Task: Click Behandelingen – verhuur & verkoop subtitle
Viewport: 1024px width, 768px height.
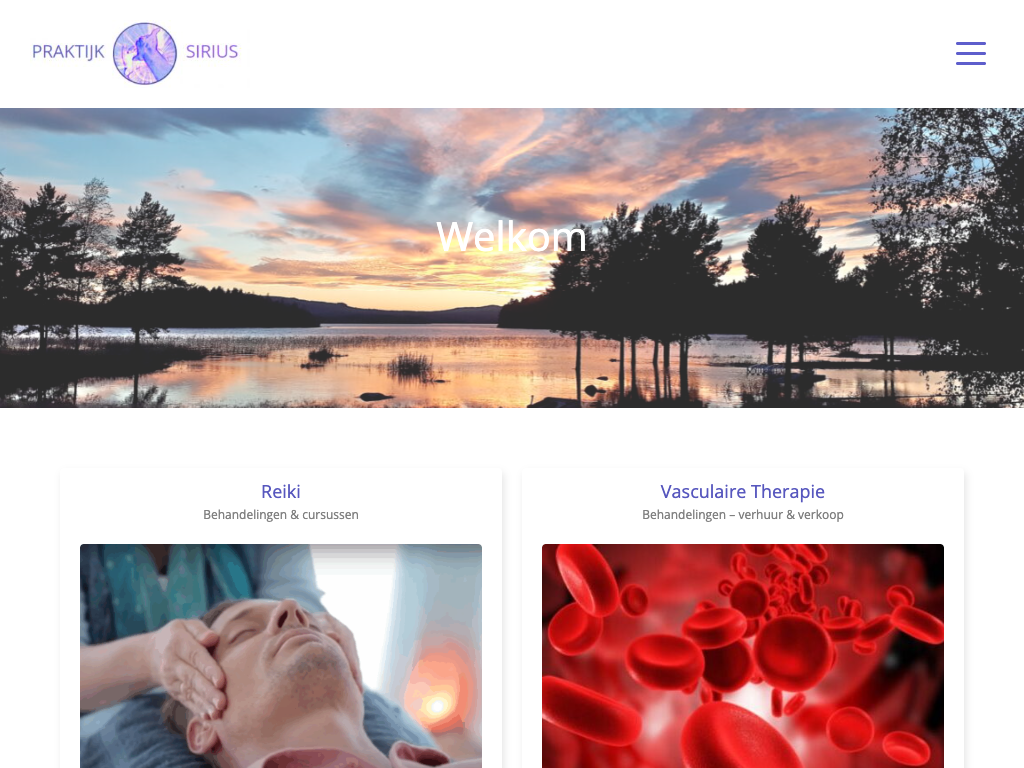Action: pos(743,515)
